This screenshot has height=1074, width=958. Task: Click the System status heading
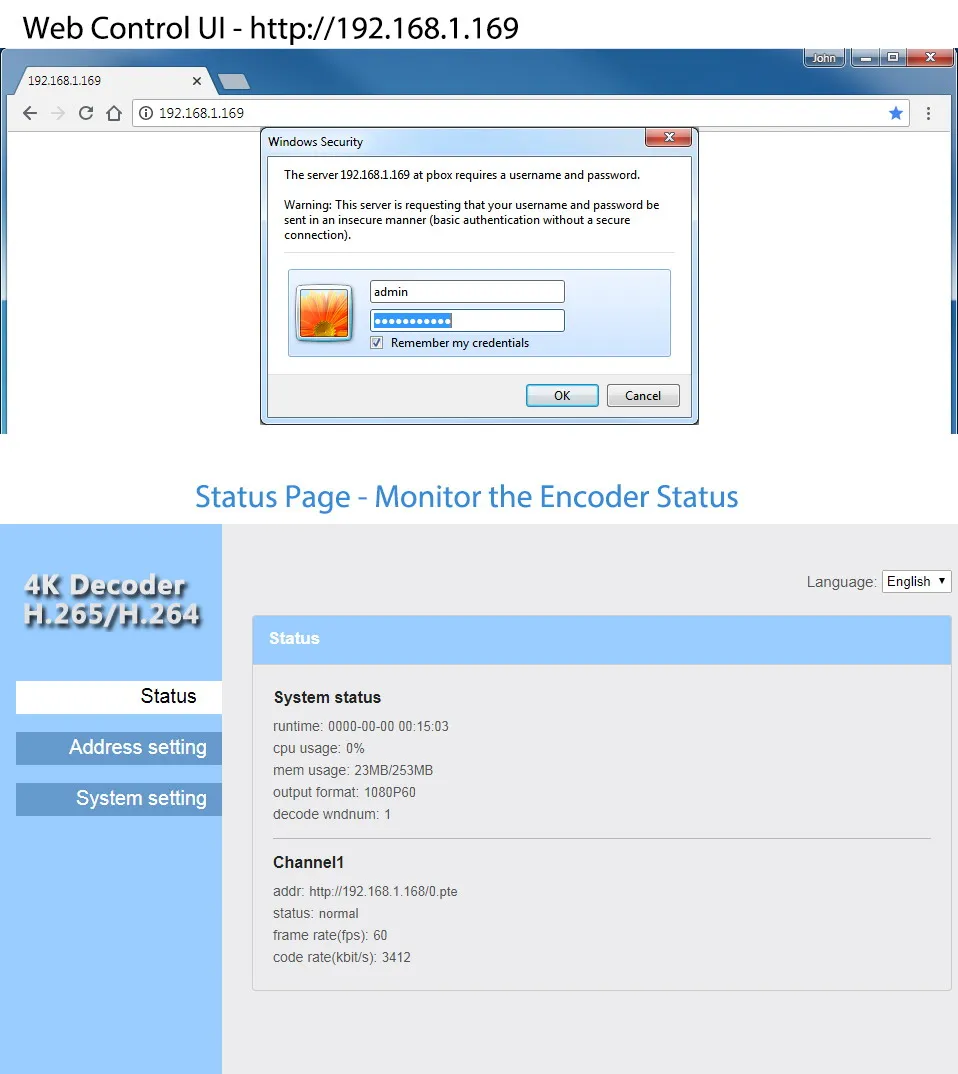[327, 697]
